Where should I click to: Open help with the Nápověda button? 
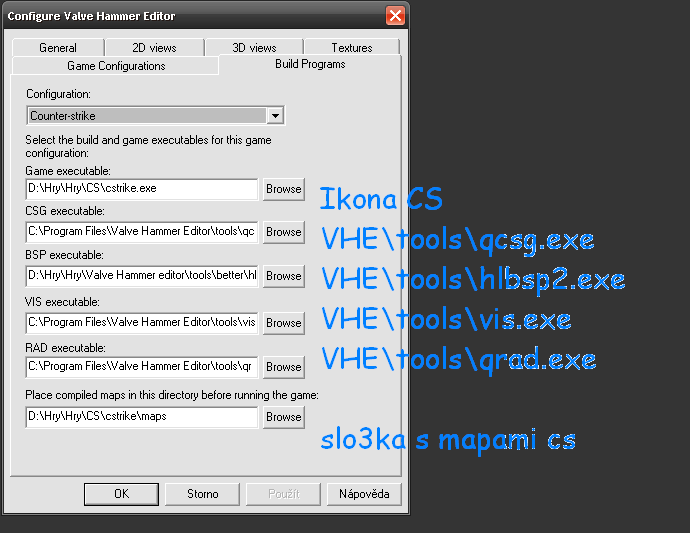click(364, 494)
